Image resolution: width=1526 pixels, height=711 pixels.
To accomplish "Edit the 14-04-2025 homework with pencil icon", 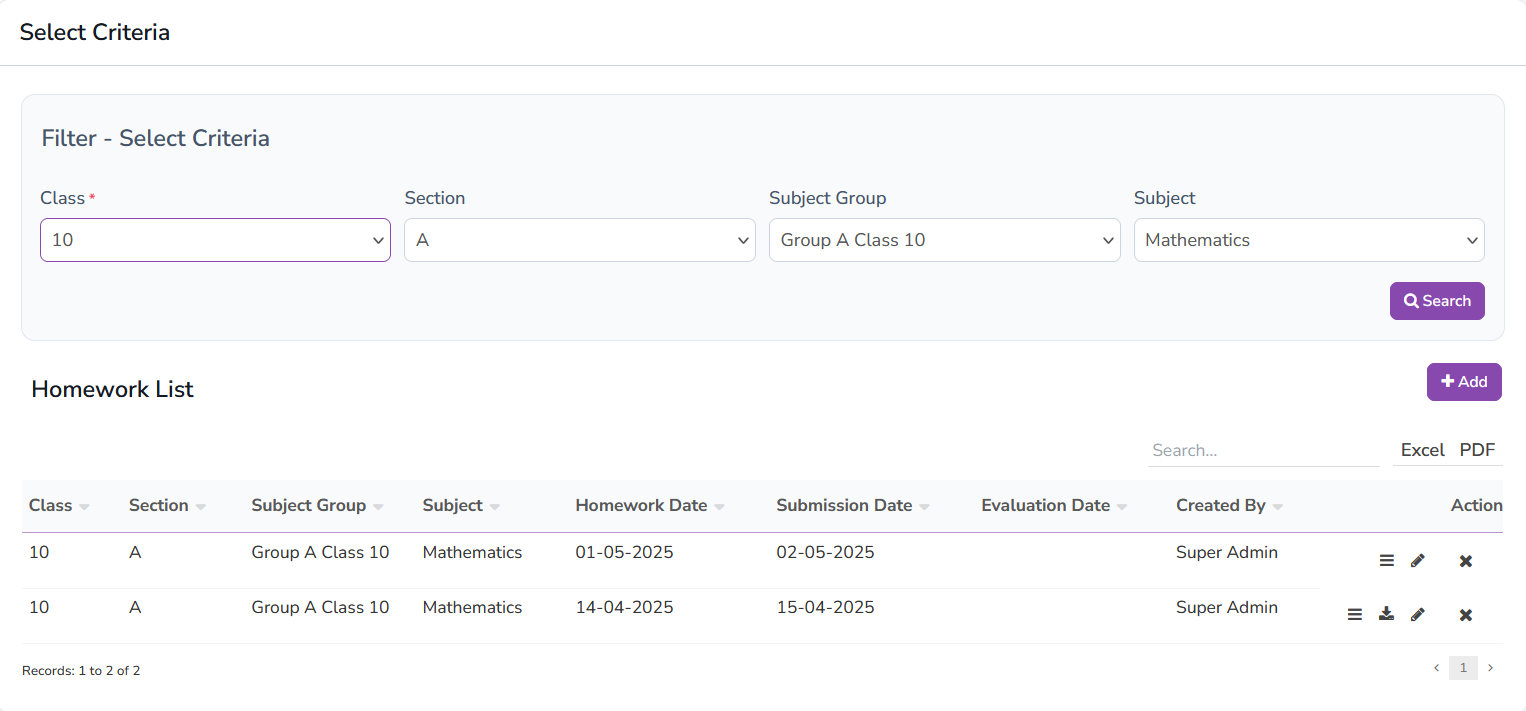I will (x=1417, y=615).
